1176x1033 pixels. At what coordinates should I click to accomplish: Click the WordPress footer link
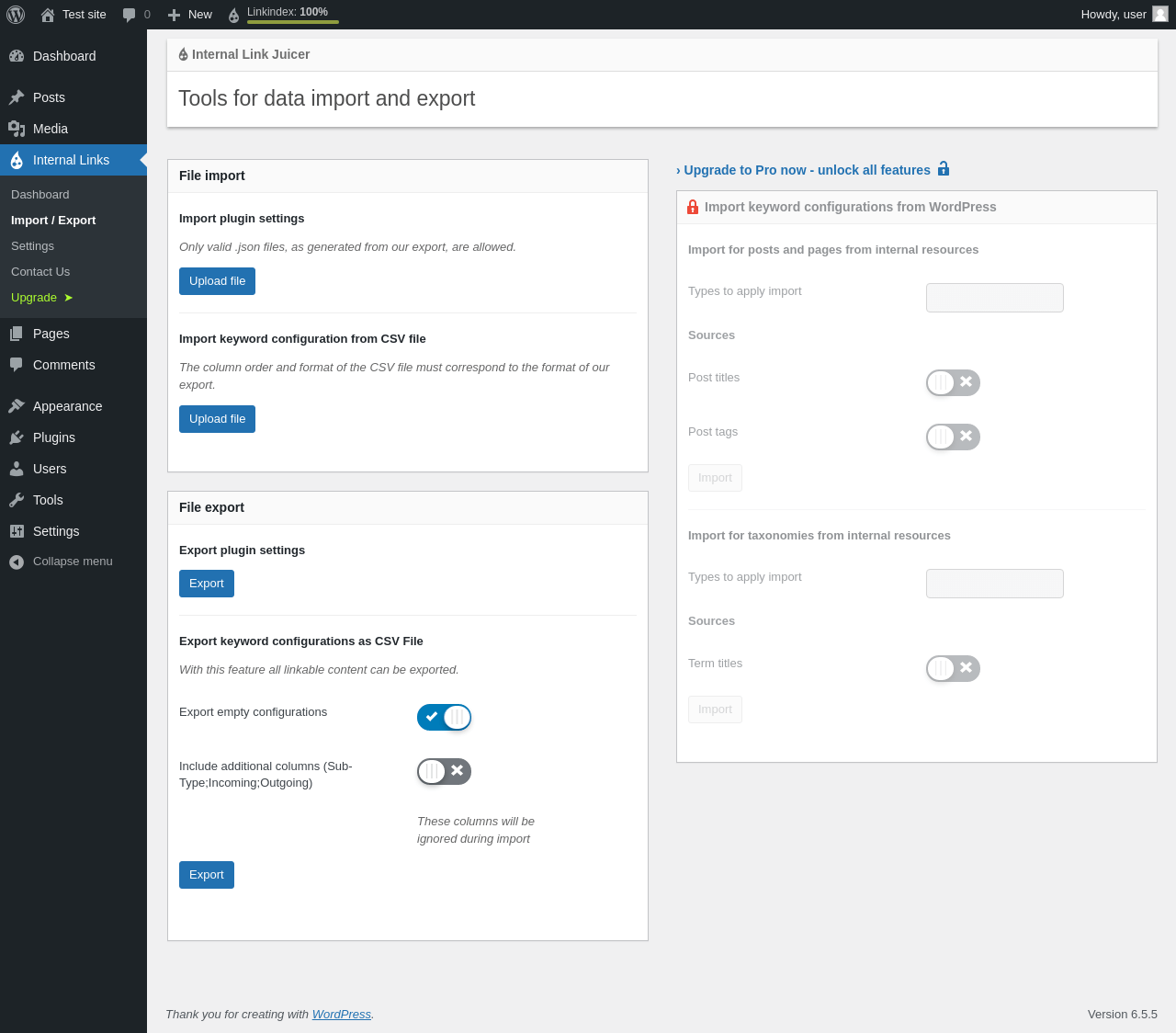341,1015
